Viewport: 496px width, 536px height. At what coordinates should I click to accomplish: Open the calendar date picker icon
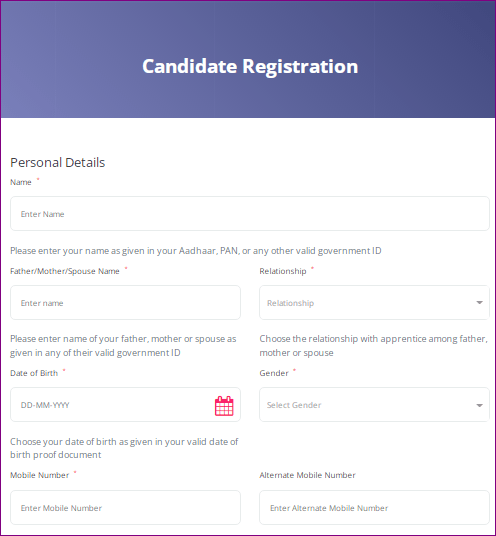tap(224, 406)
